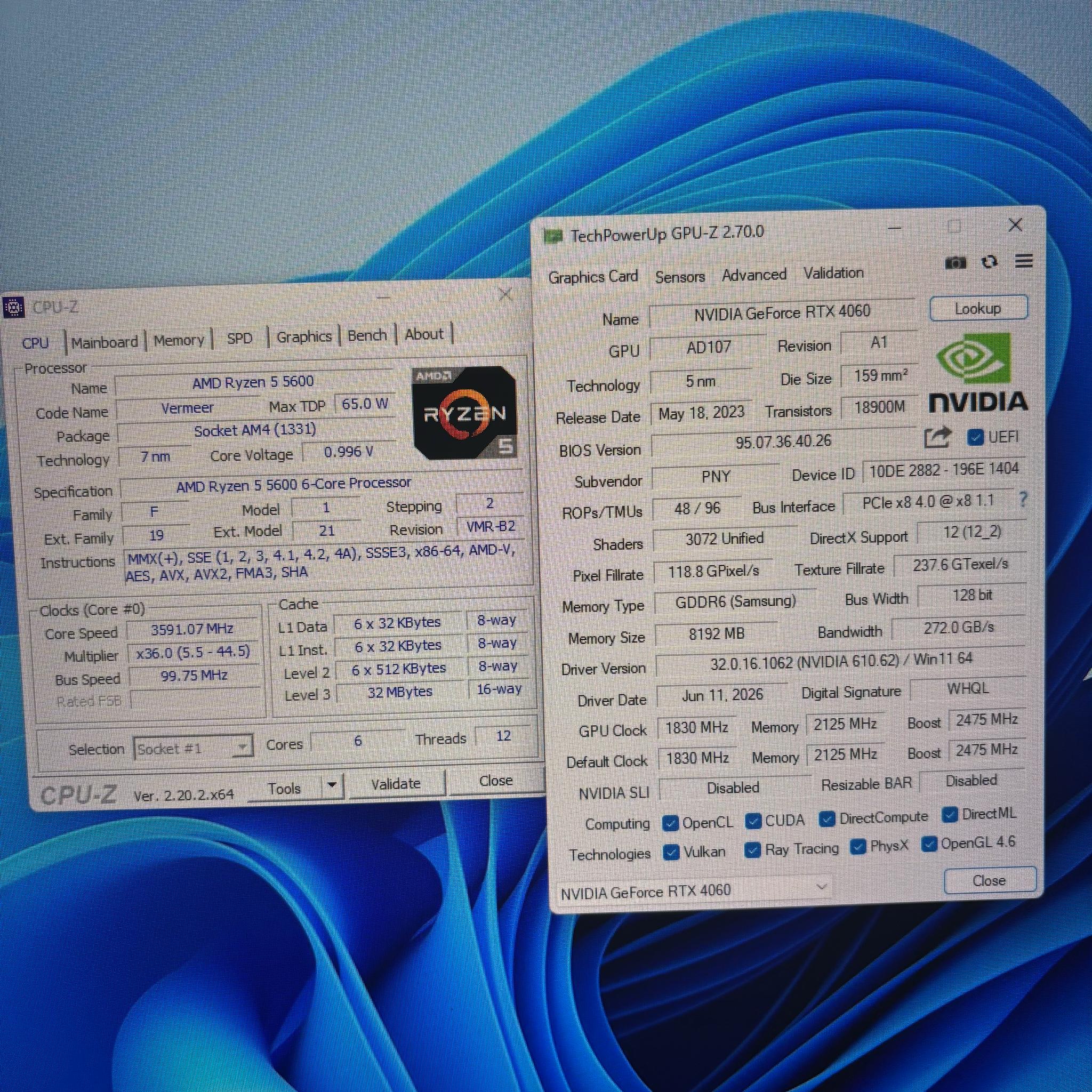The width and height of the screenshot is (1092, 1092).
Task: Click the GPU name field NVIDIA GeForce RTX 4060
Action: coord(782,312)
